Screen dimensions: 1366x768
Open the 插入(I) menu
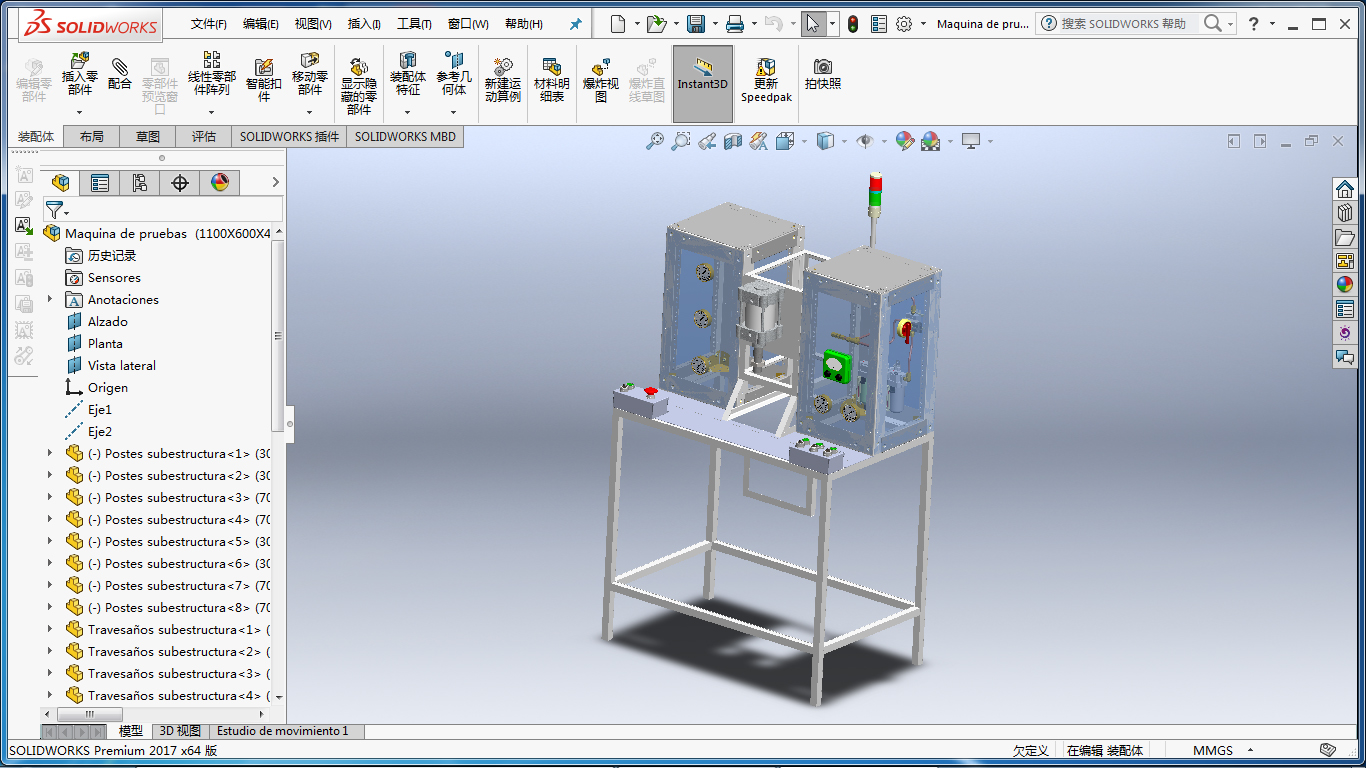coord(364,24)
